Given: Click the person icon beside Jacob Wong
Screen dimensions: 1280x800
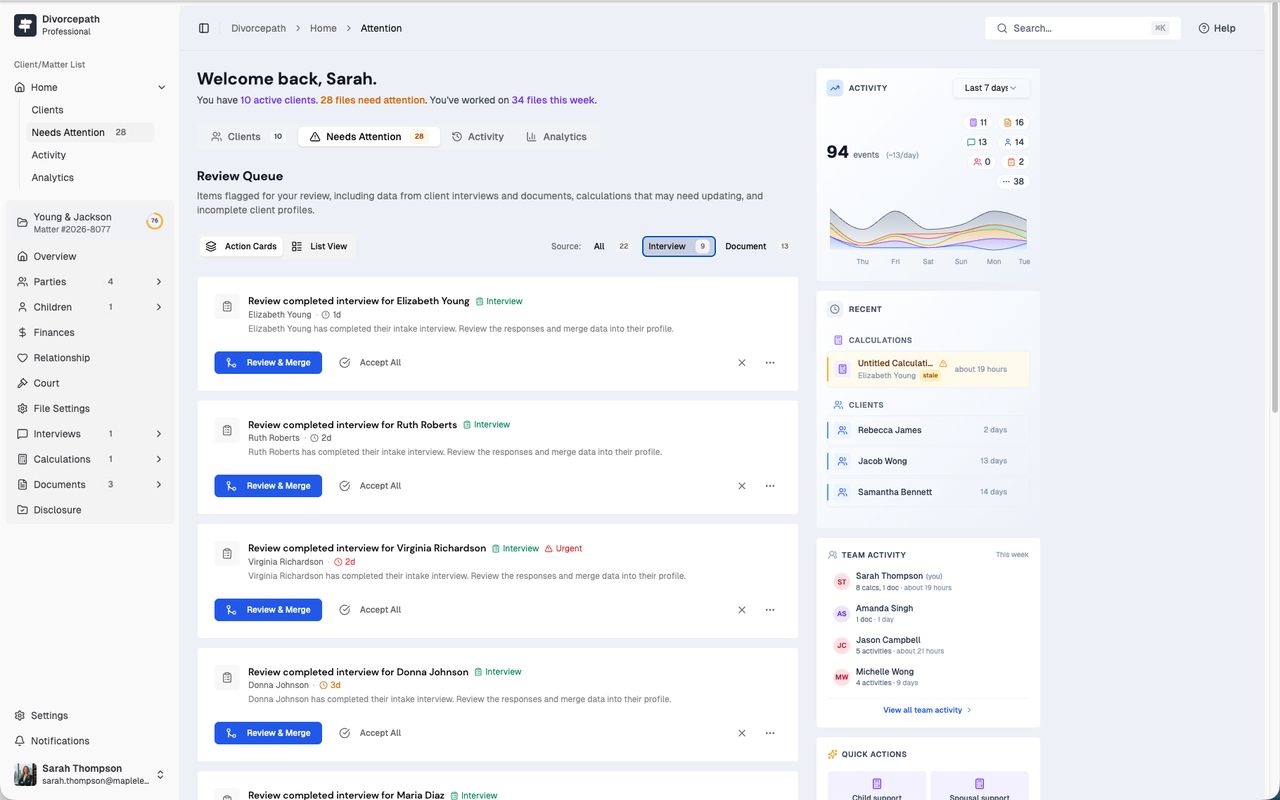Looking at the screenshot, I should (843, 461).
